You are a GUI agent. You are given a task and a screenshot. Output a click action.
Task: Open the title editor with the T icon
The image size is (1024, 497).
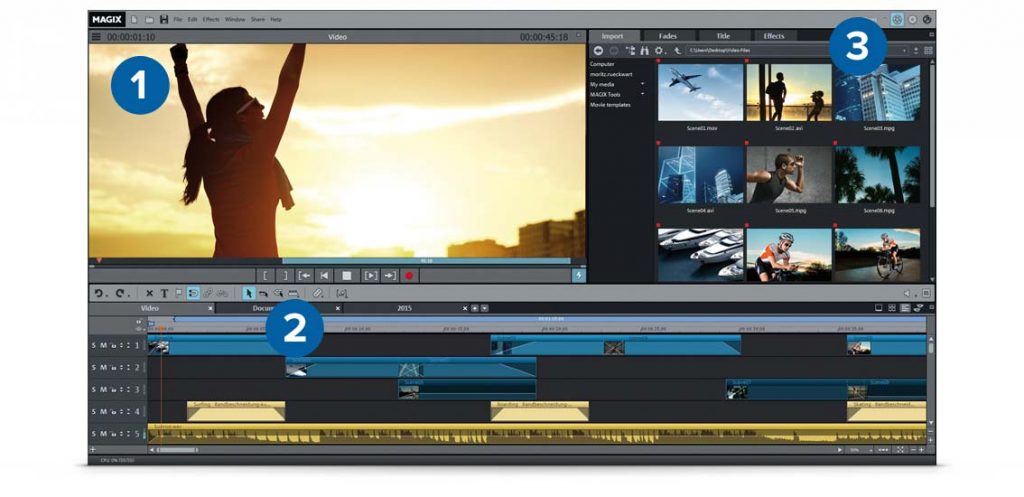tap(165, 294)
